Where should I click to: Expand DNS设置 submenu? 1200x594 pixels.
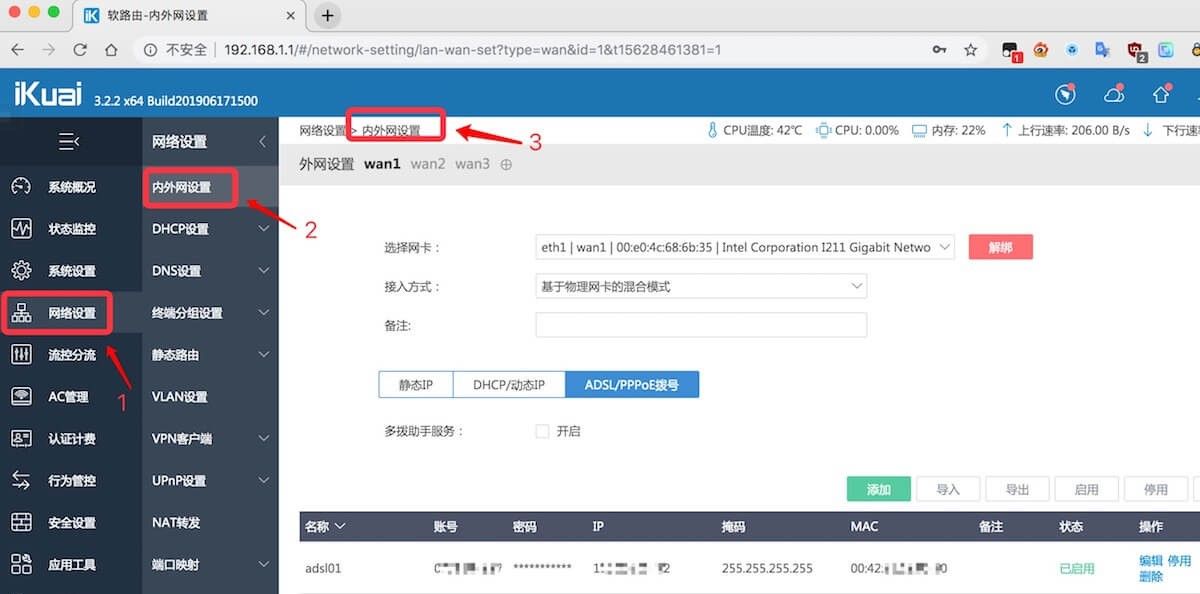point(263,271)
